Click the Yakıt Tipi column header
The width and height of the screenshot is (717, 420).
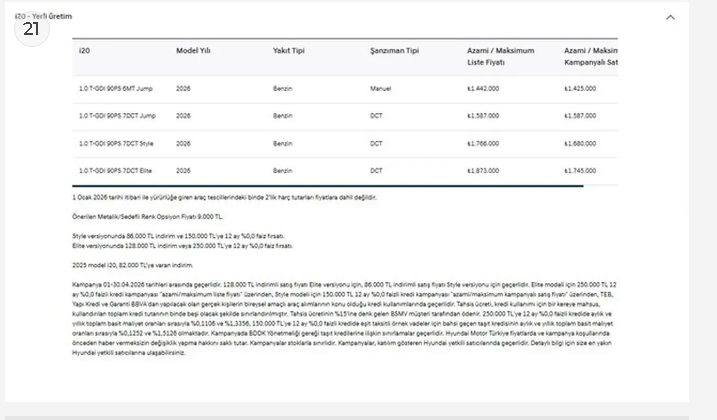pos(289,51)
